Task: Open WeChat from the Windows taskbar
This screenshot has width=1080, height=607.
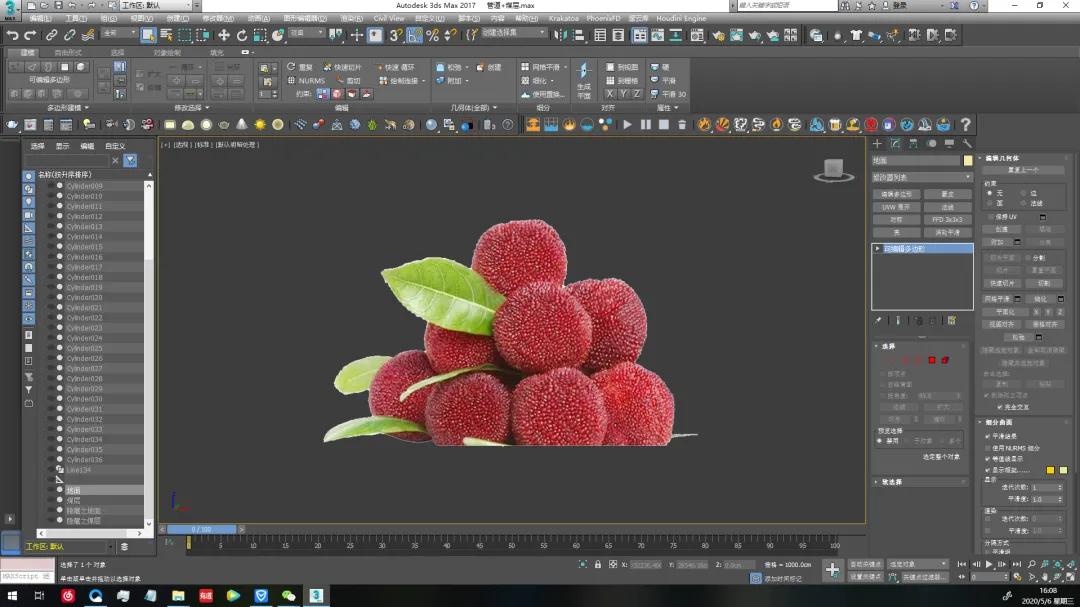Action: tap(288, 596)
